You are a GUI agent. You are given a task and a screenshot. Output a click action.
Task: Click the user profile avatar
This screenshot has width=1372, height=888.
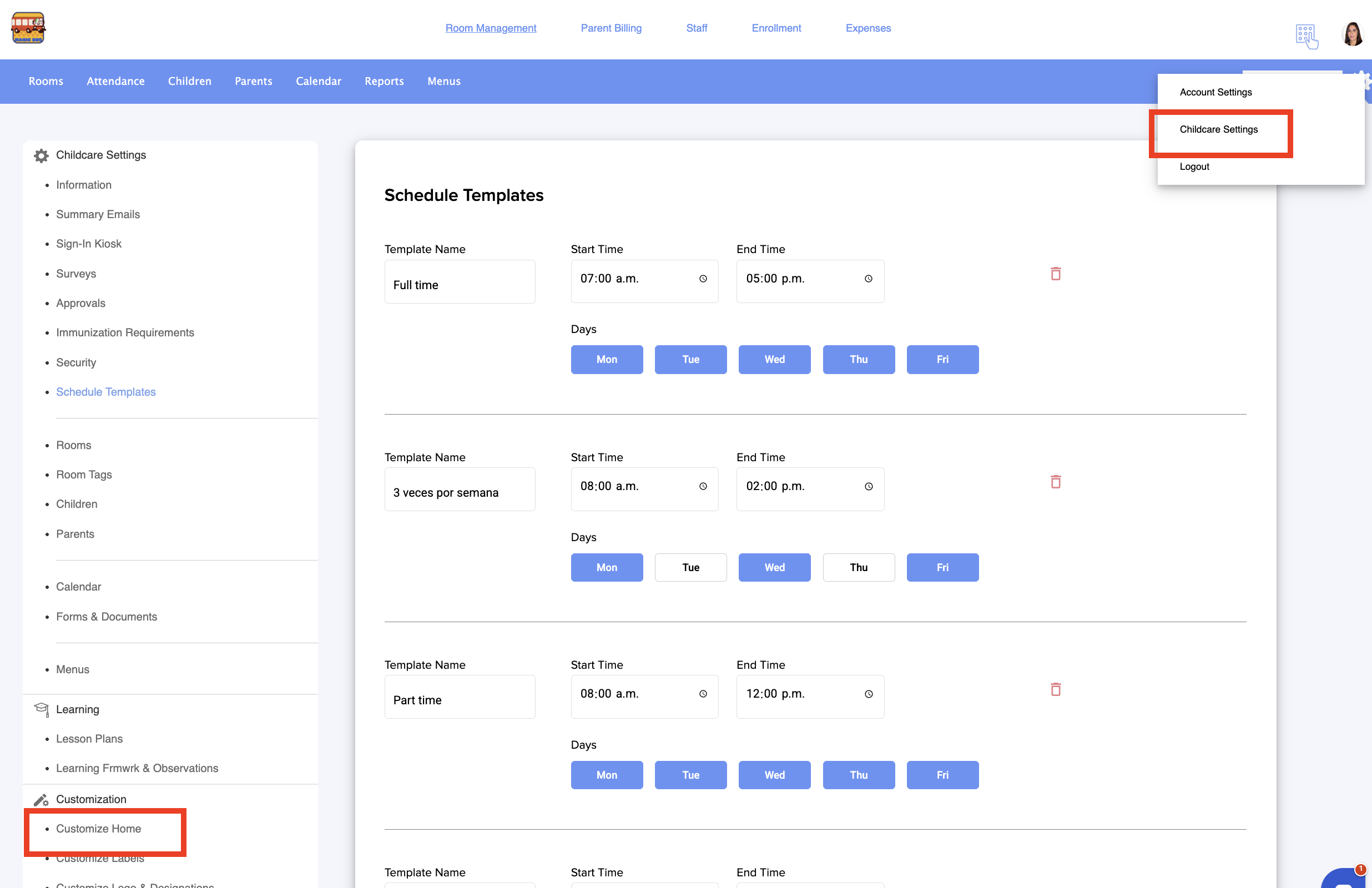coord(1351,34)
